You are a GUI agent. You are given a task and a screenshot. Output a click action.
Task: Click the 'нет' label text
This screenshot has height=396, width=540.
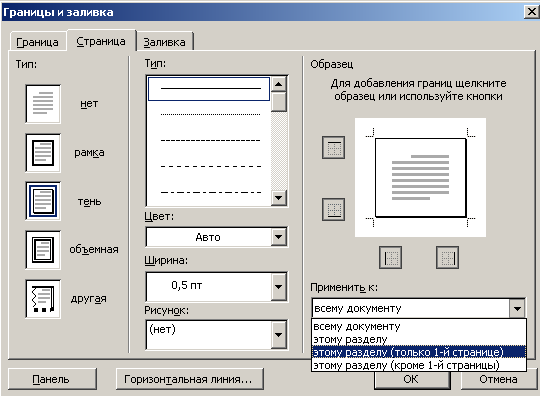[89, 104]
